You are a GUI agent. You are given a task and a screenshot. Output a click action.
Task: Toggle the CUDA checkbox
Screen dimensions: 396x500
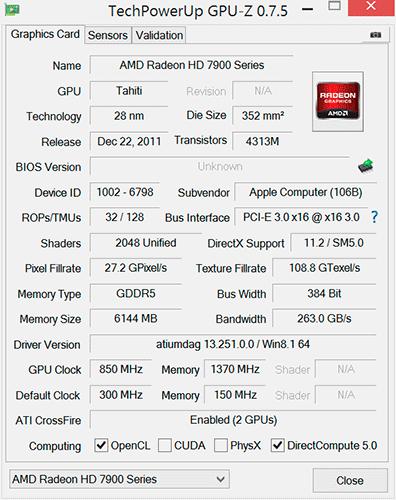point(164,445)
